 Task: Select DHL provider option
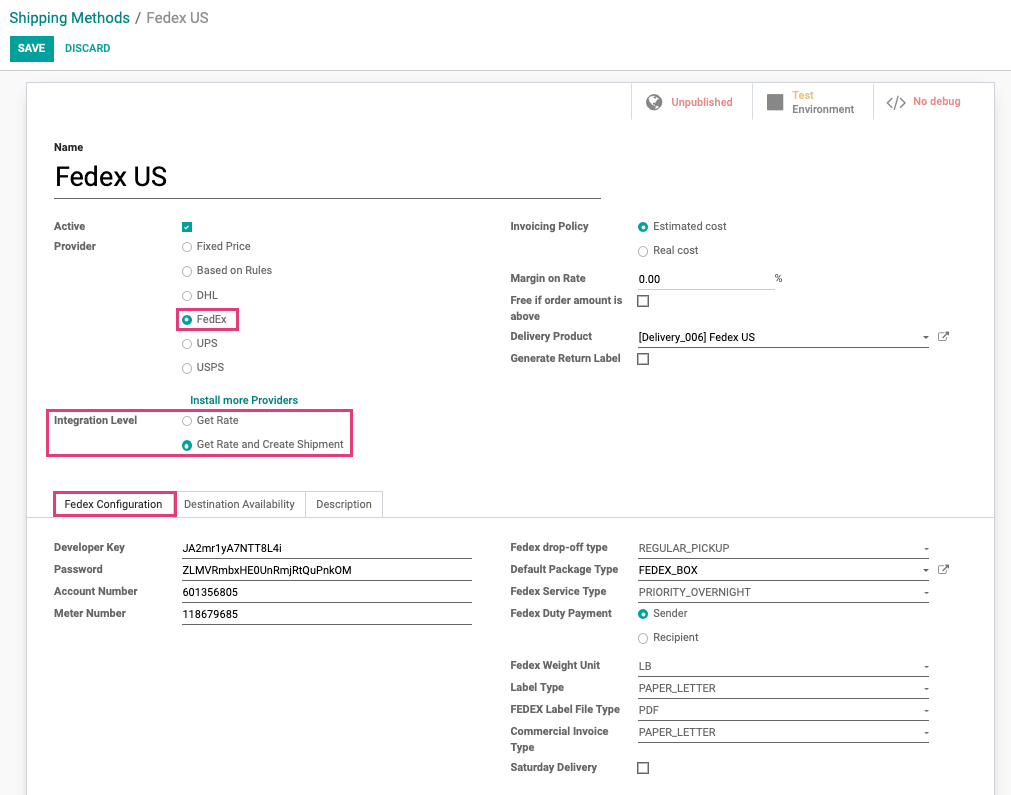[187, 295]
